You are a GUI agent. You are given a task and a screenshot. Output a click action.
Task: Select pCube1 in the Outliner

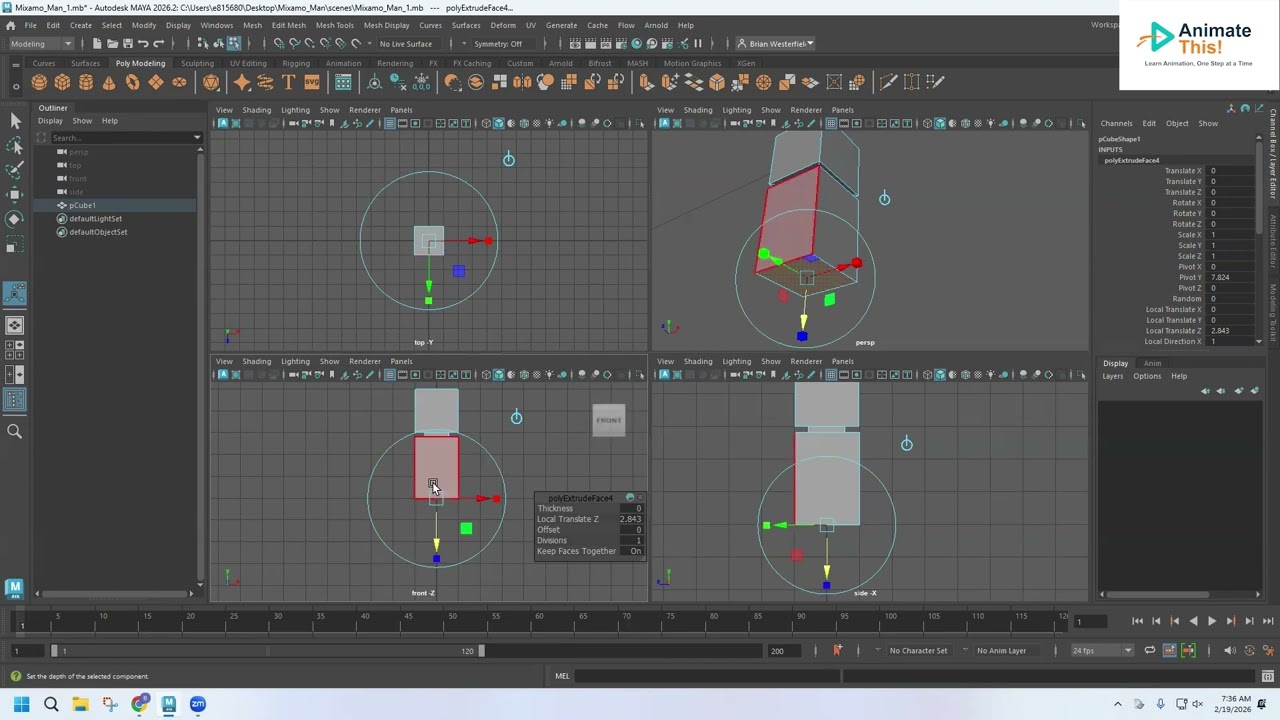pos(82,205)
